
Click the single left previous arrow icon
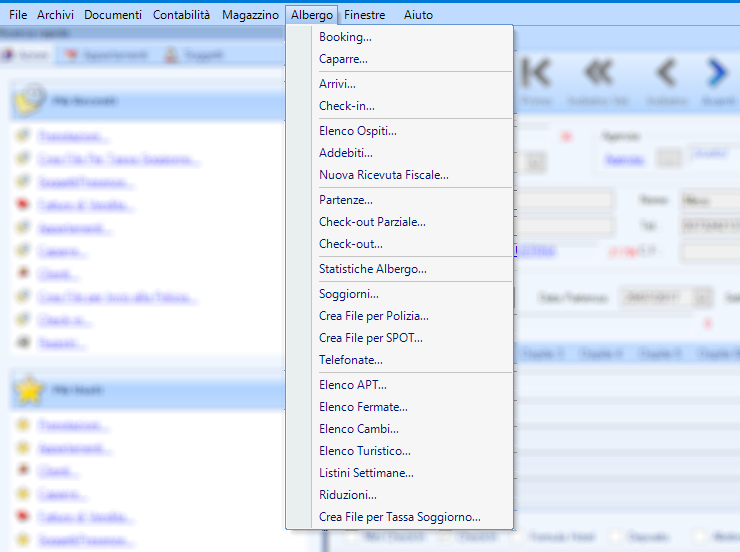665,72
